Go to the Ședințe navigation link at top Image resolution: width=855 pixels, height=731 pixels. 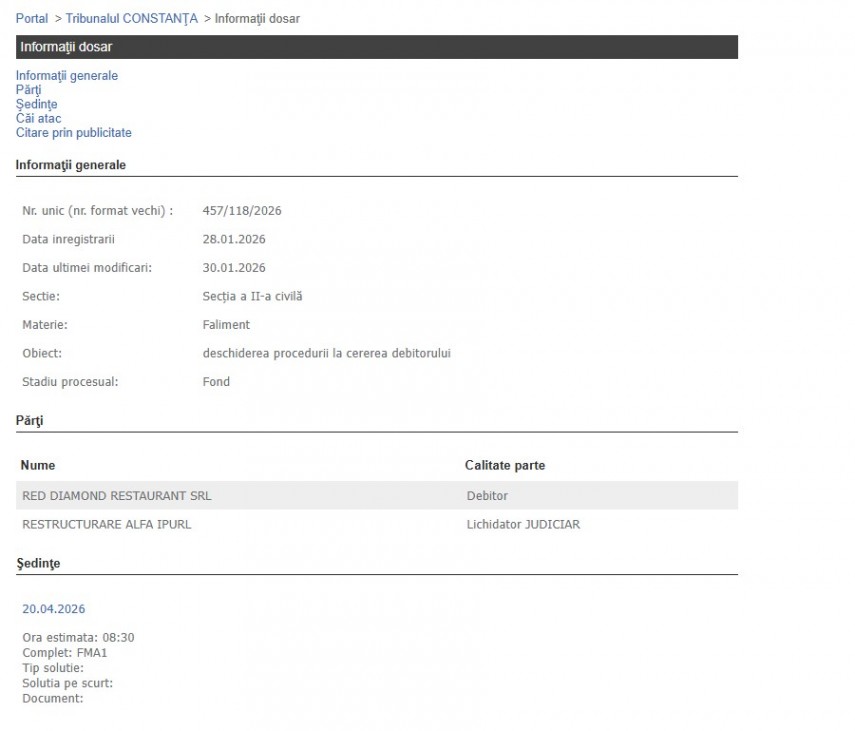[37, 104]
